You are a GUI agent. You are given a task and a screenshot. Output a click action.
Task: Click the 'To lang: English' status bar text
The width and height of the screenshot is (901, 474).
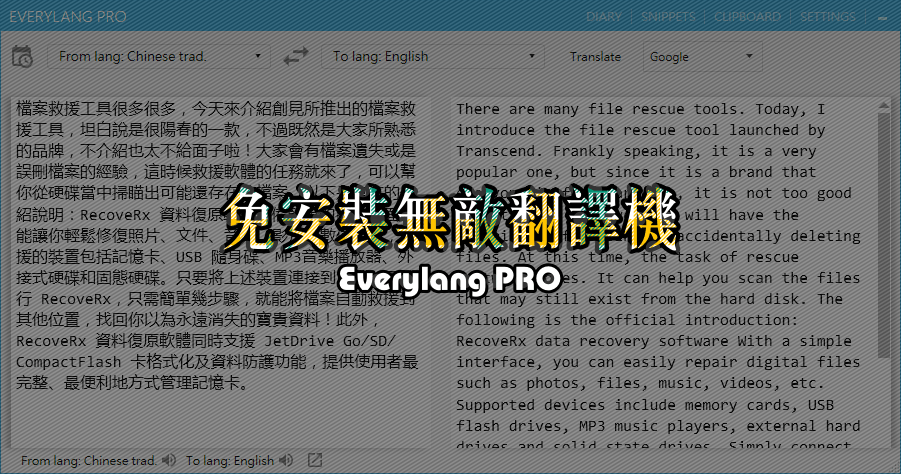tap(230, 461)
